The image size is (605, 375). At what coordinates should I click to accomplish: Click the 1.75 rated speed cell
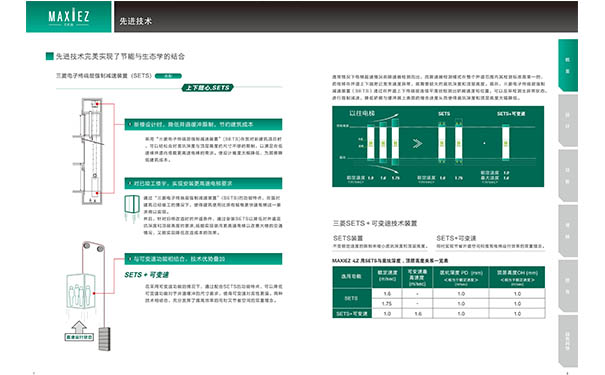pos(387,304)
